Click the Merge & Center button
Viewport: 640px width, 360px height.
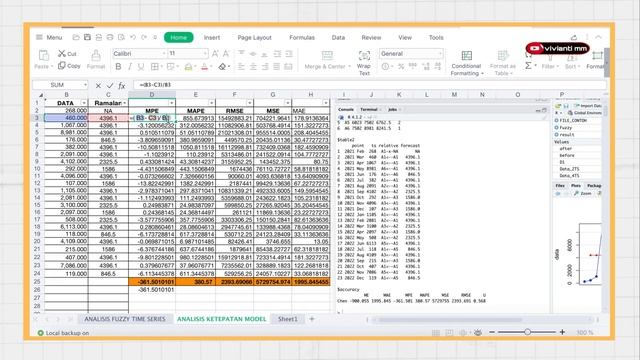[x=327, y=60]
